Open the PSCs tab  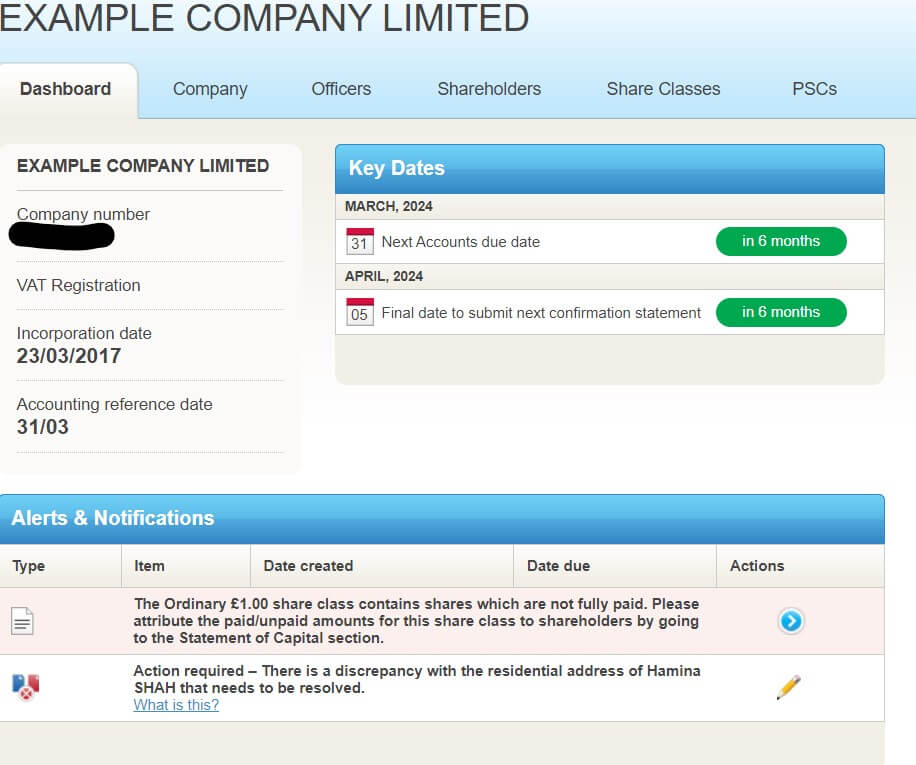[814, 89]
